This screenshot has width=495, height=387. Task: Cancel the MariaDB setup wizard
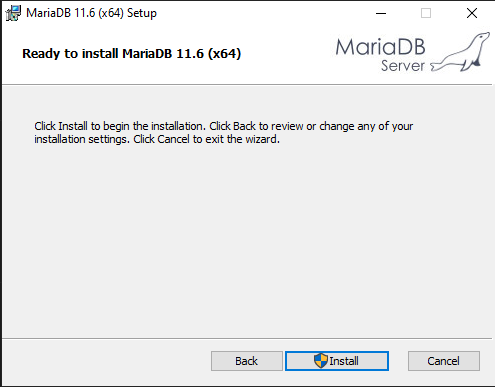tap(444, 361)
